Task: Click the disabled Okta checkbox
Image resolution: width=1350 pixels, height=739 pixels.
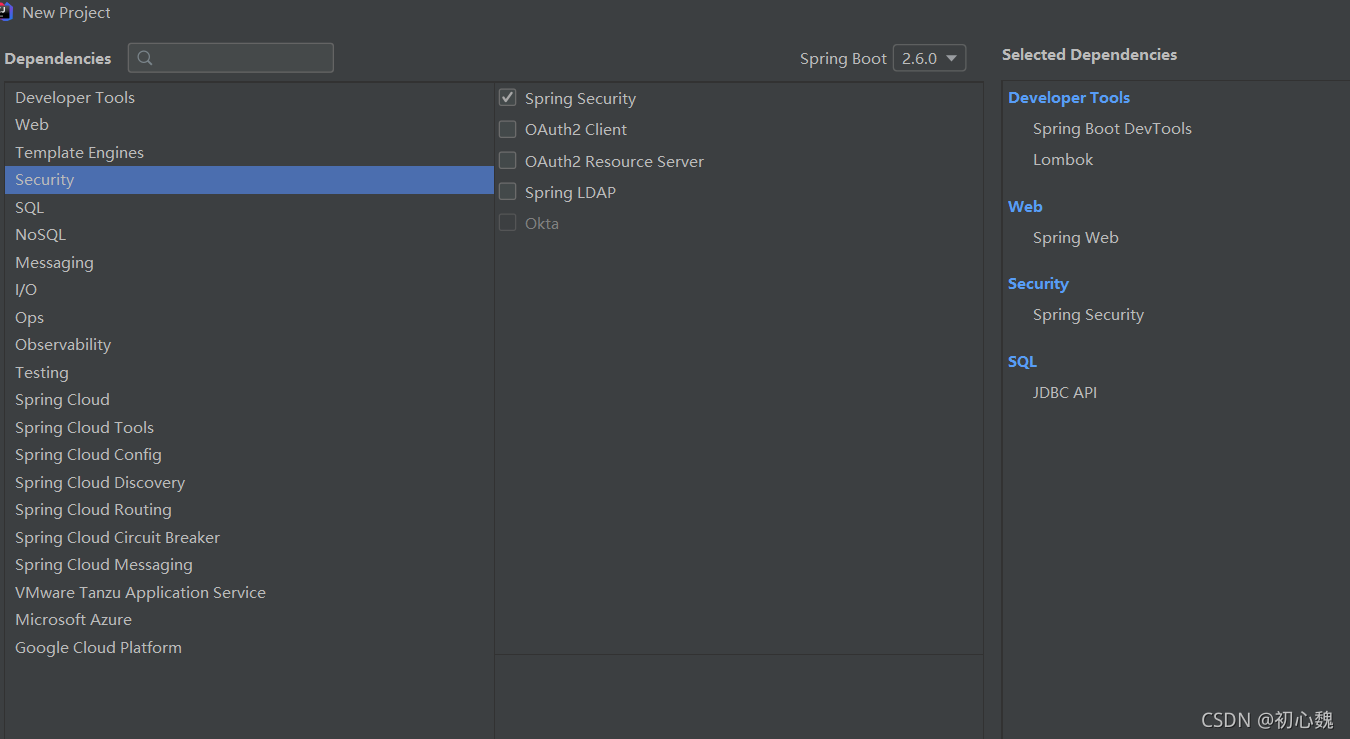Action: 508,223
